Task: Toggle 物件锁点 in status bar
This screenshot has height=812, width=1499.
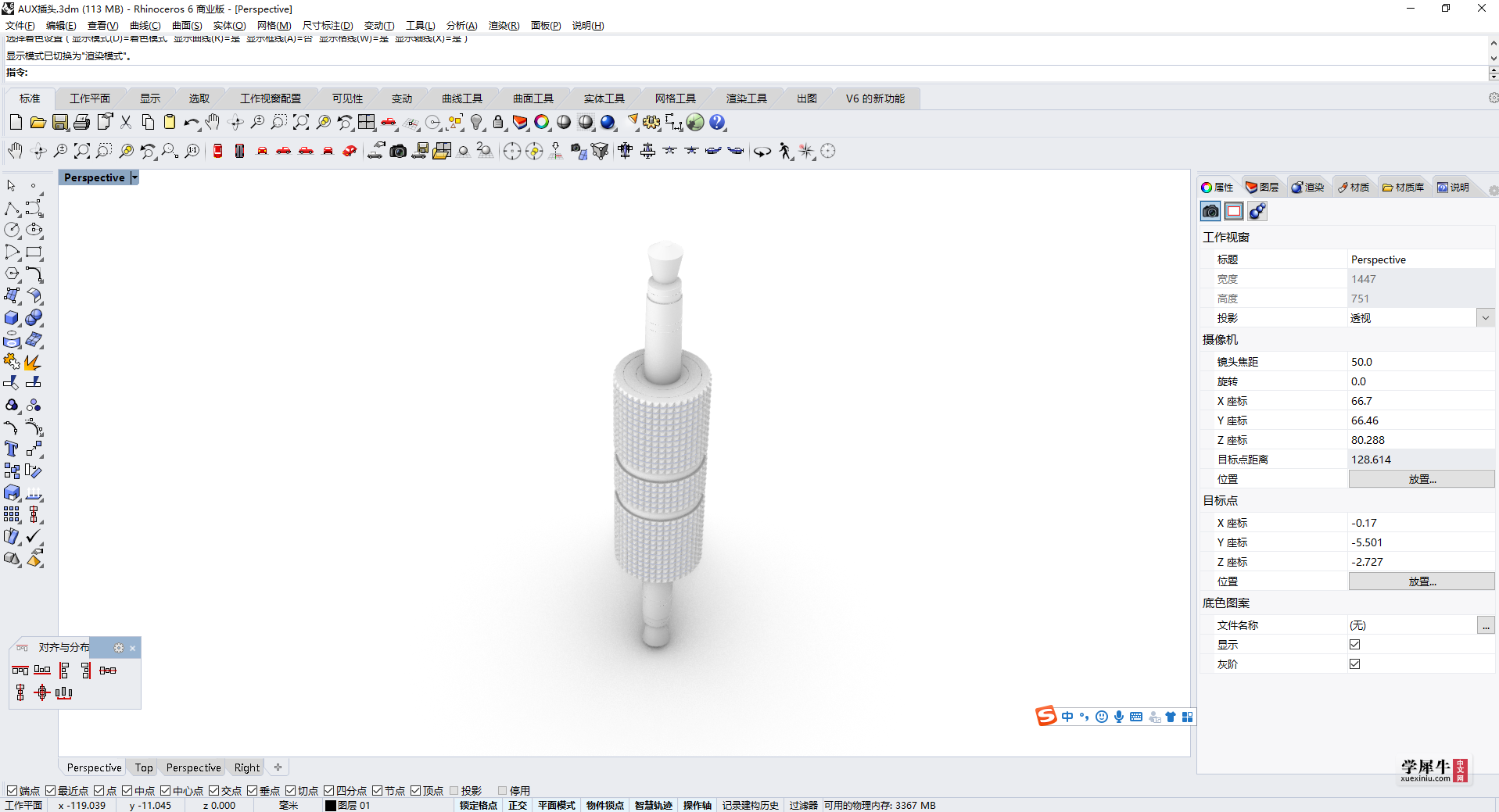Action: [605, 805]
